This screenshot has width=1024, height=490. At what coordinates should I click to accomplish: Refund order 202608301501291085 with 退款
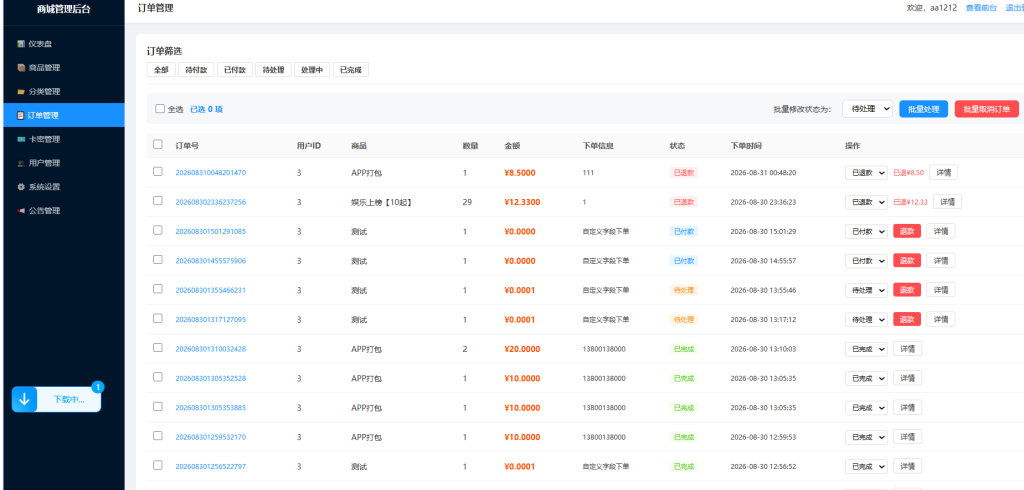[907, 231]
